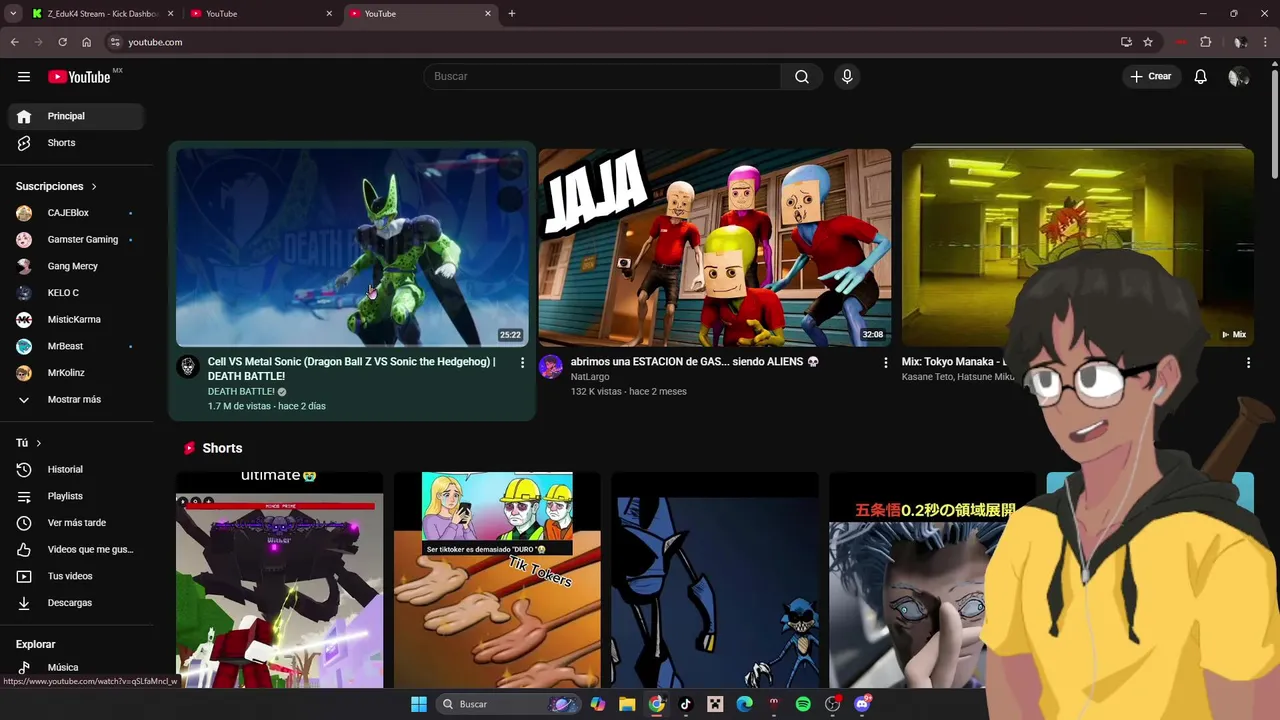This screenshot has width=1280, height=720.
Task: Open Shorts in sidebar
Action: coord(76,143)
